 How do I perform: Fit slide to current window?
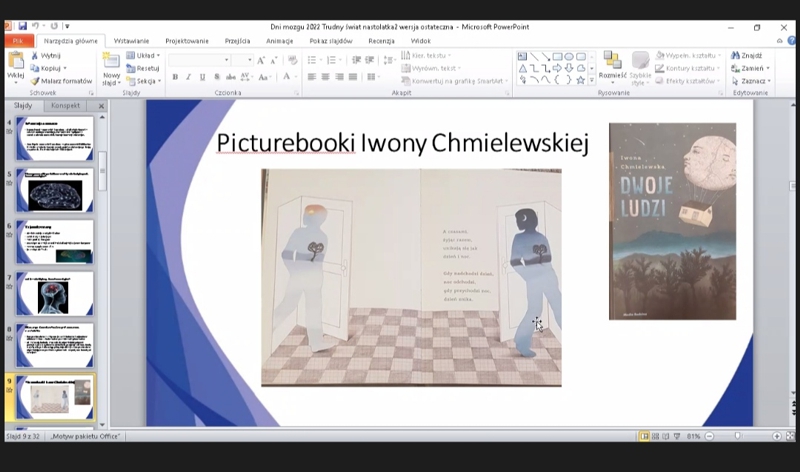790,436
